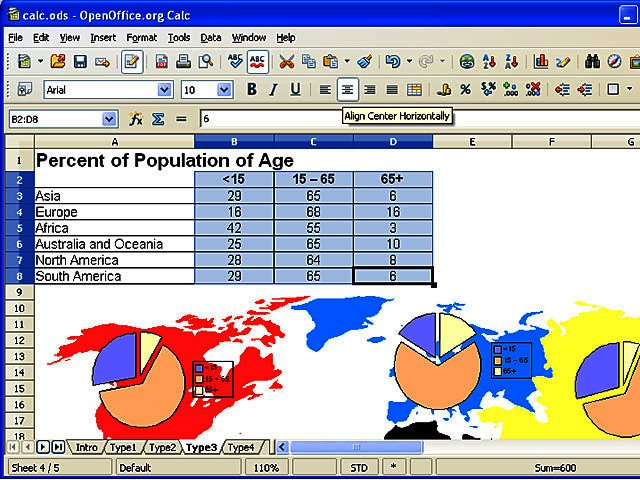Toggle Align Center Horizontally
Viewport: 640px width, 480px height.
[347, 90]
